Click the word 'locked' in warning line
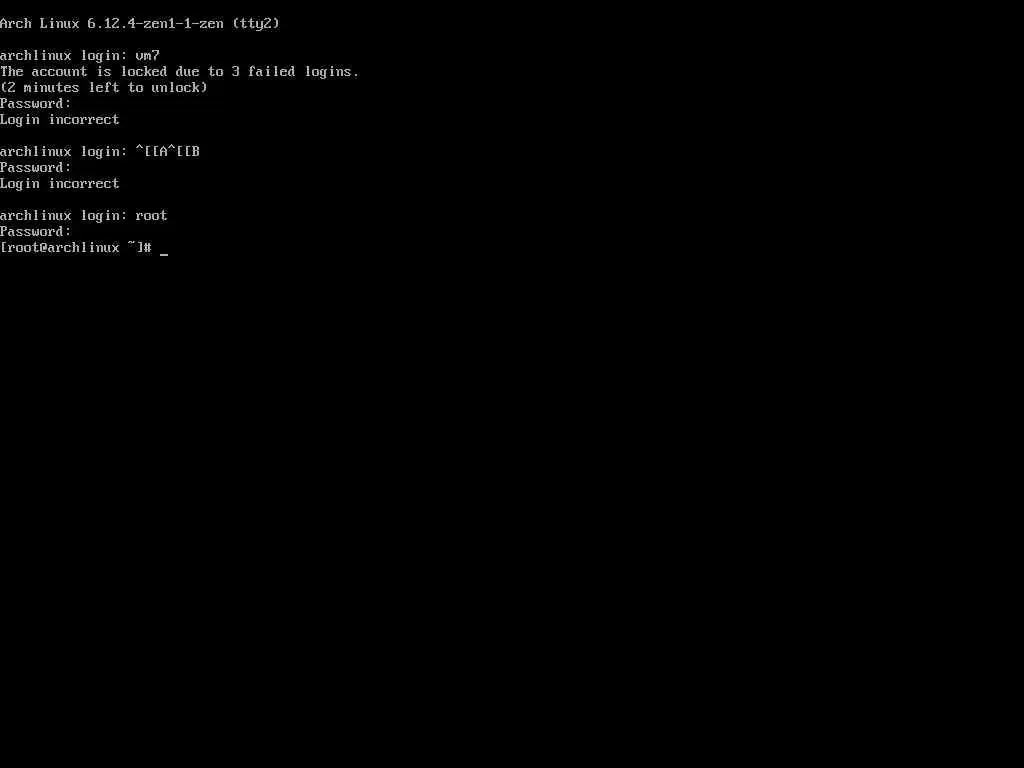Viewport: 1024px width, 768px height. pos(144,72)
